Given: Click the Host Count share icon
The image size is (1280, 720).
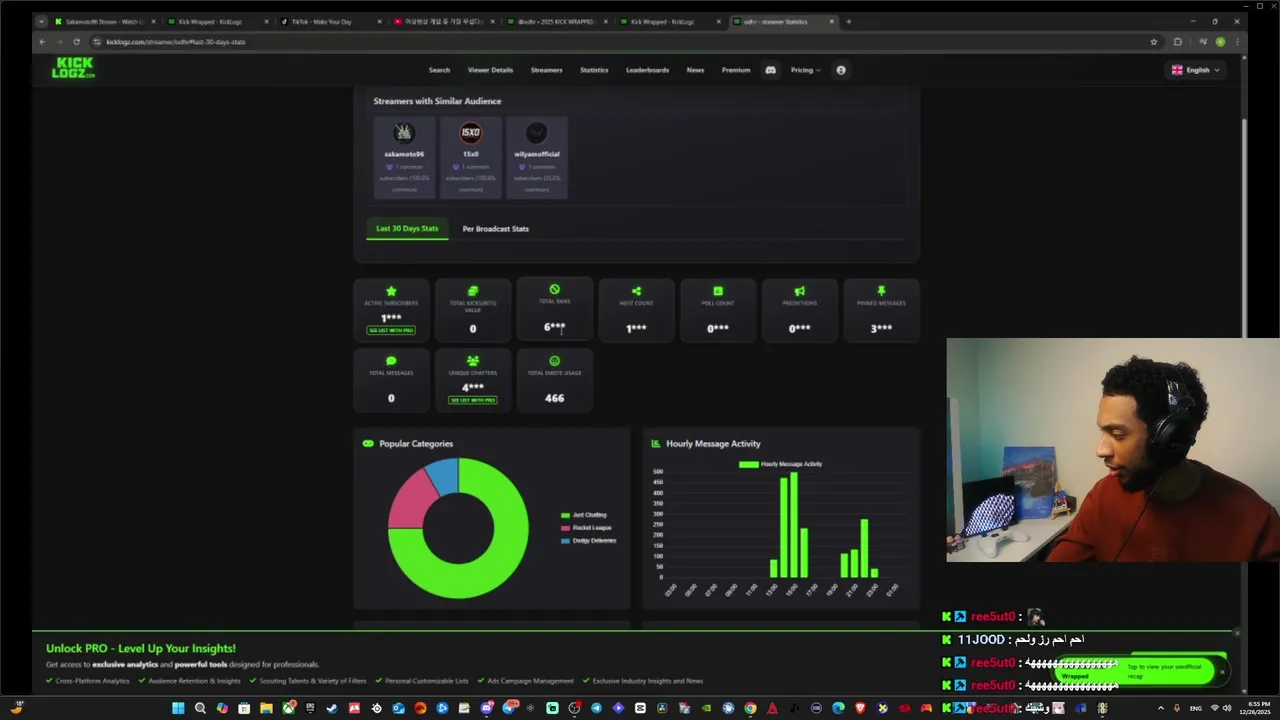Looking at the screenshot, I should tap(636, 291).
